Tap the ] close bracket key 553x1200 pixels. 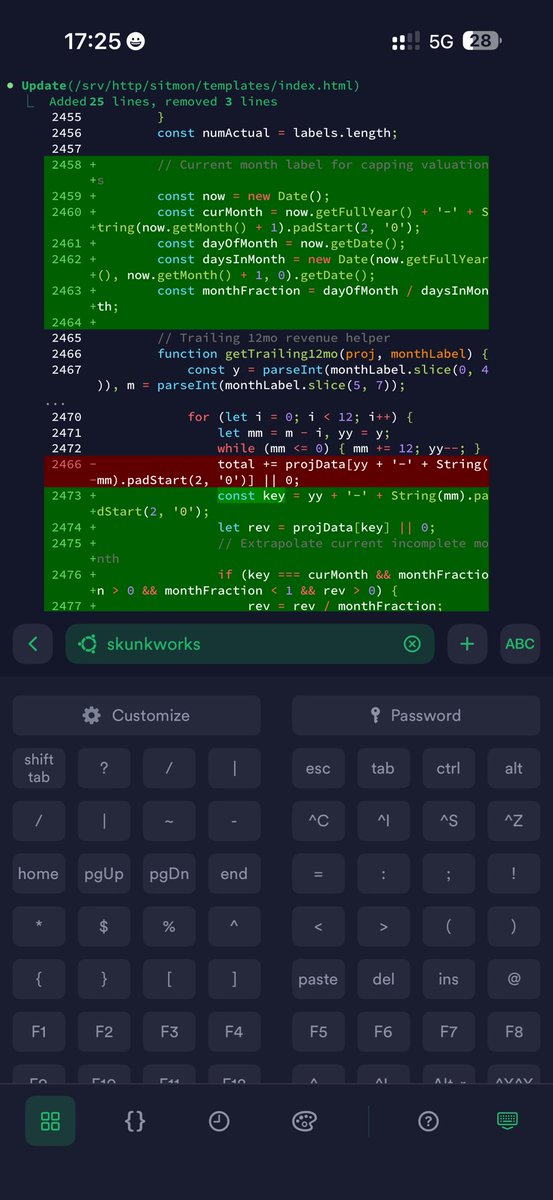[x=234, y=980]
